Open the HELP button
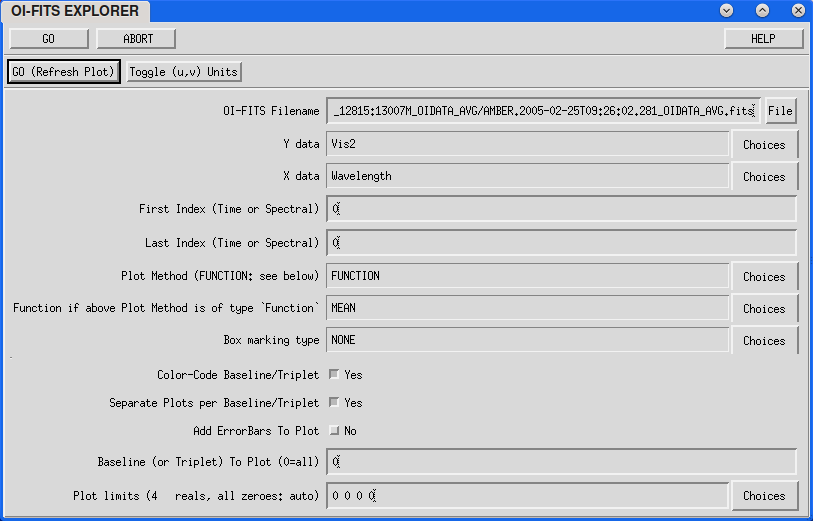Image resolution: width=813 pixels, height=521 pixels. (x=763, y=39)
